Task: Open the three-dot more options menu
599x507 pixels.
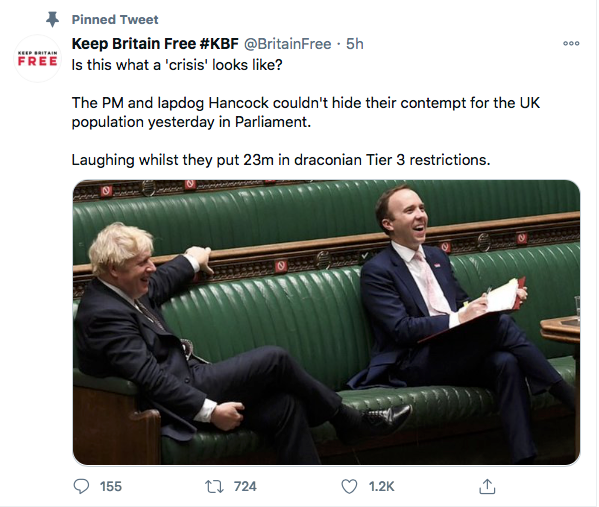Action: tap(571, 44)
